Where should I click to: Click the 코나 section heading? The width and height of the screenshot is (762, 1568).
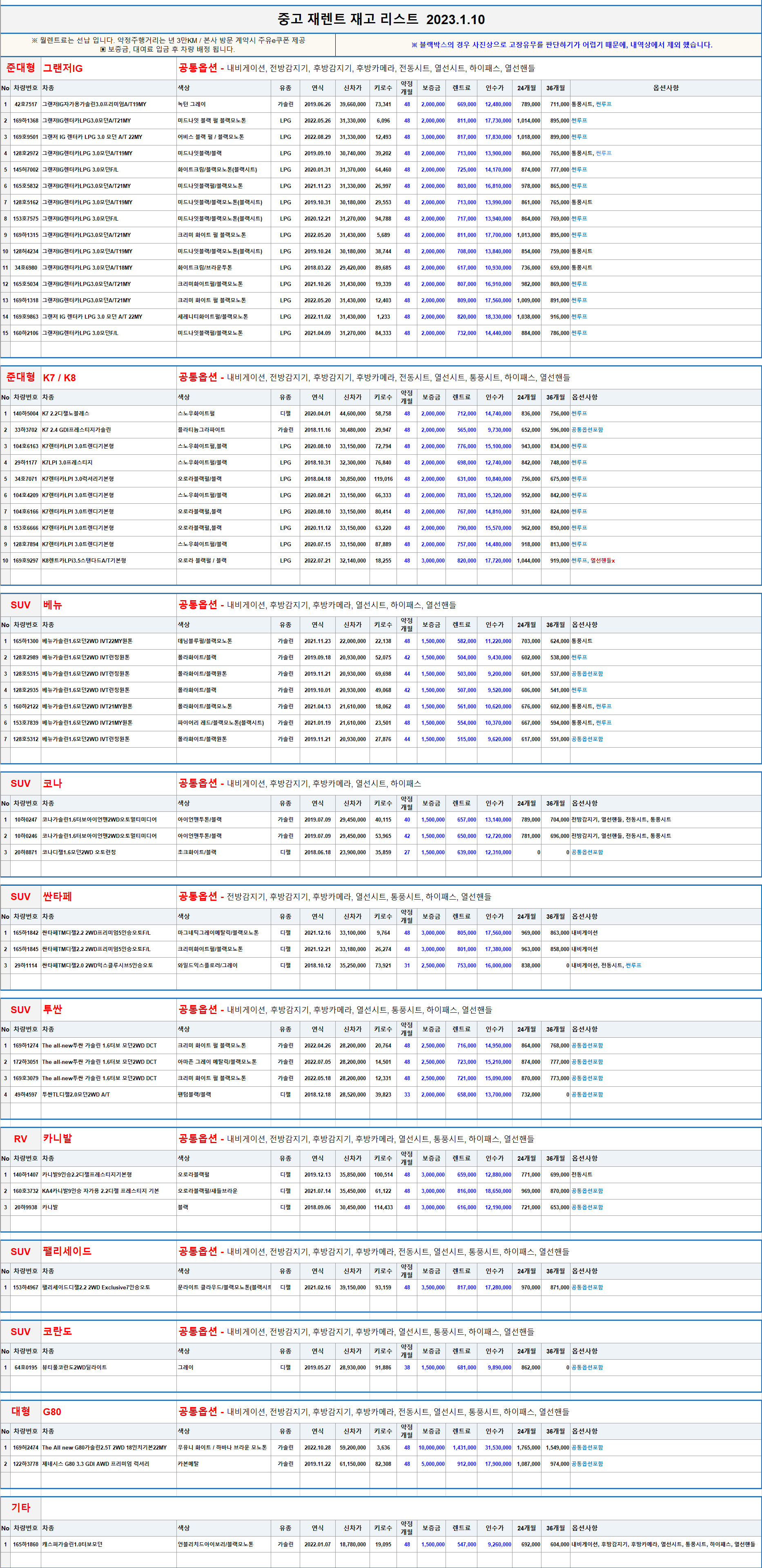tap(52, 784)
